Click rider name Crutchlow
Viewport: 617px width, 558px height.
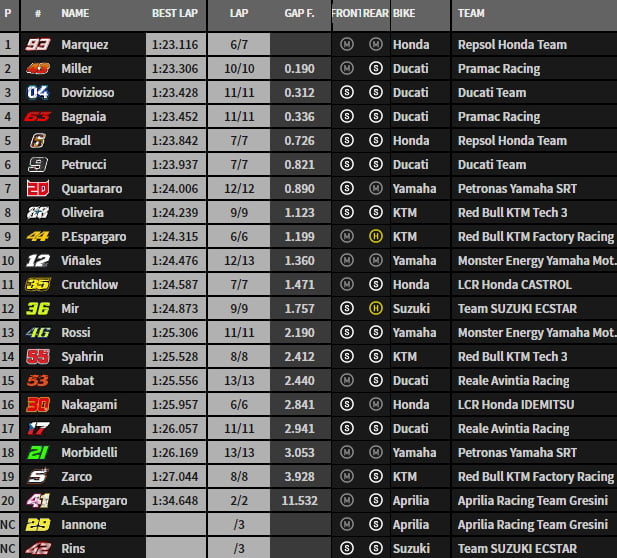(89, 285)
